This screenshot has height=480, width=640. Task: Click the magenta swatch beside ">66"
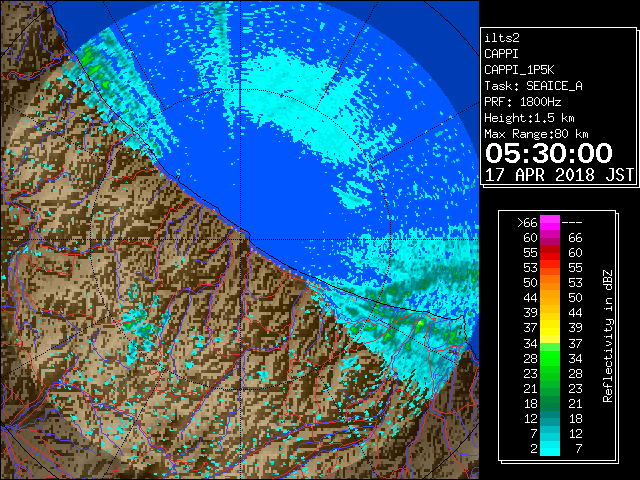tap(550, 223)
